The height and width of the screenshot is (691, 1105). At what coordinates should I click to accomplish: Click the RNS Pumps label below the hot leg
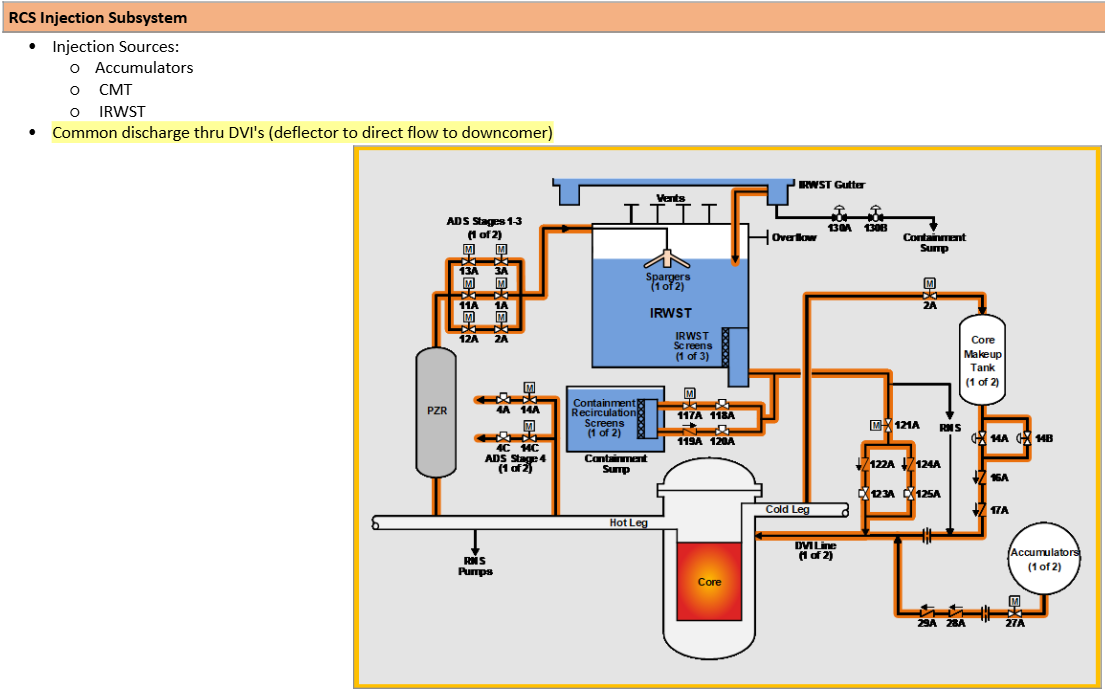point(475,566)
